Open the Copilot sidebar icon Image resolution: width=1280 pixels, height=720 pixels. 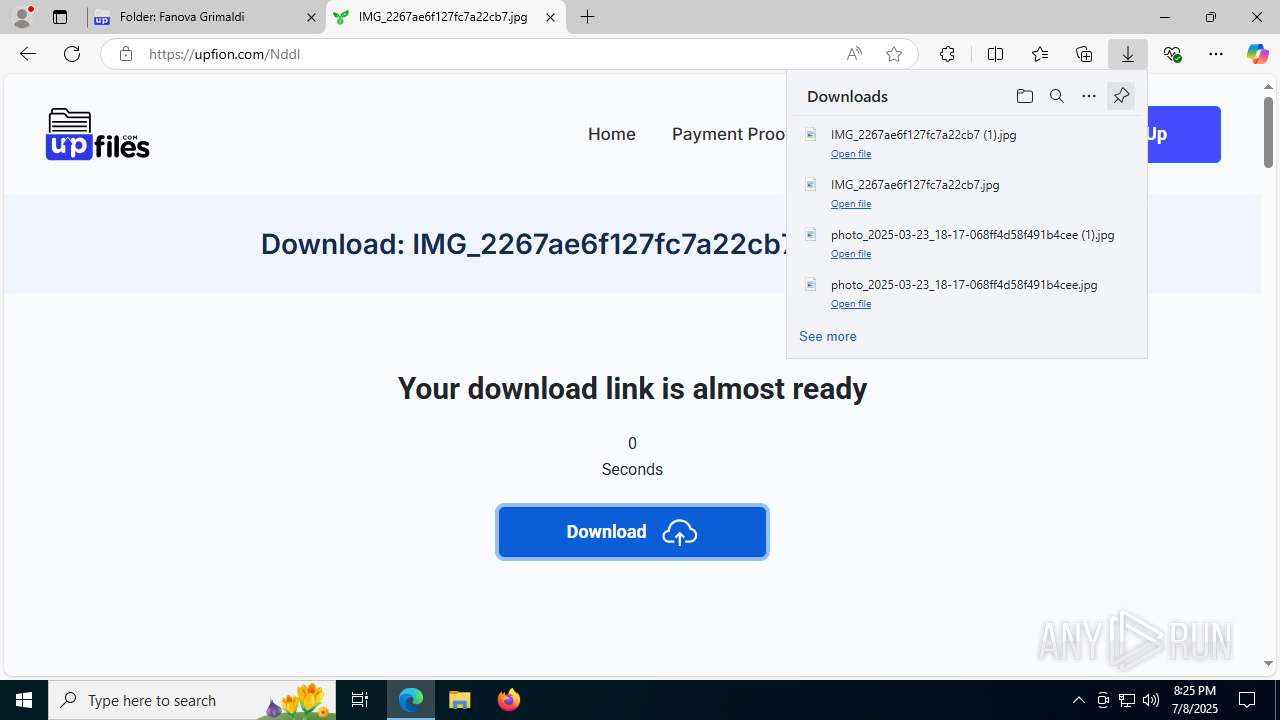click(1258, 54)
